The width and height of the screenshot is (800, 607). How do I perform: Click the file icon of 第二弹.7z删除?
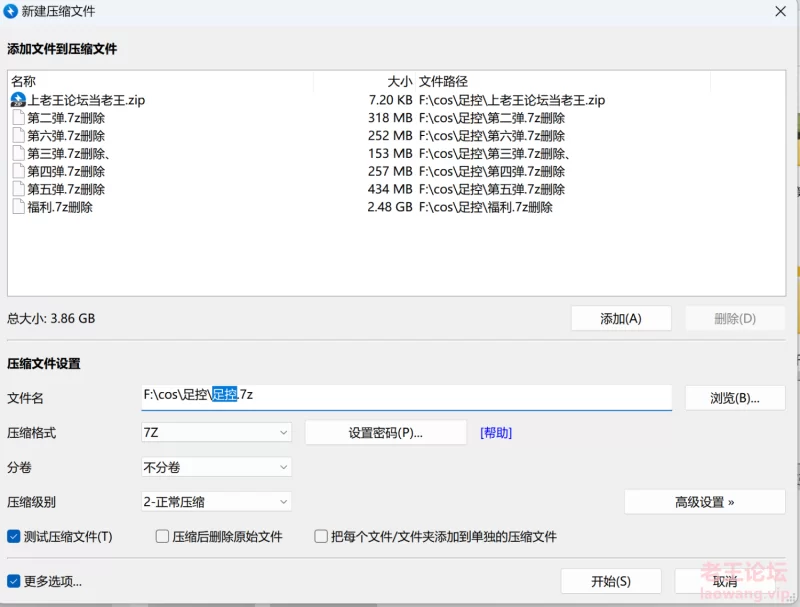click(18, 118)
